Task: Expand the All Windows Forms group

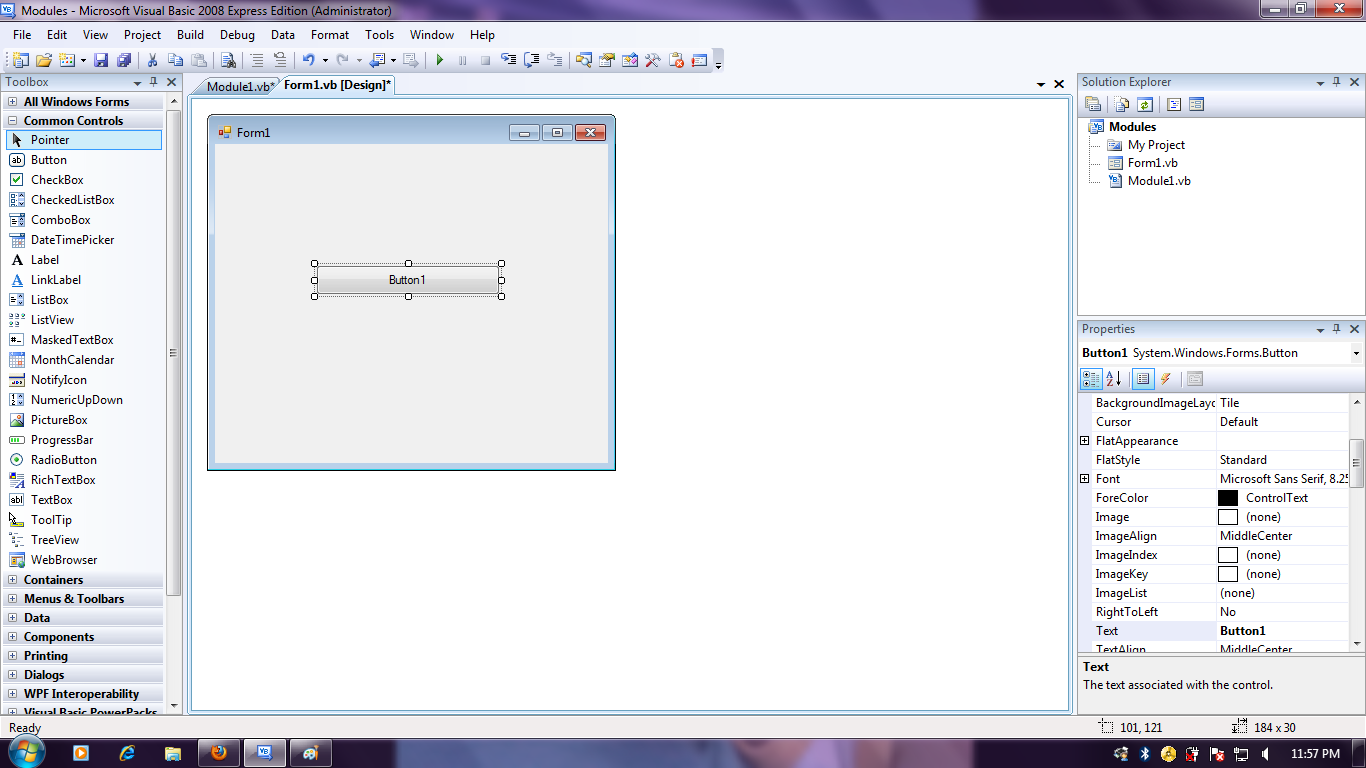Action: (12, 102)
